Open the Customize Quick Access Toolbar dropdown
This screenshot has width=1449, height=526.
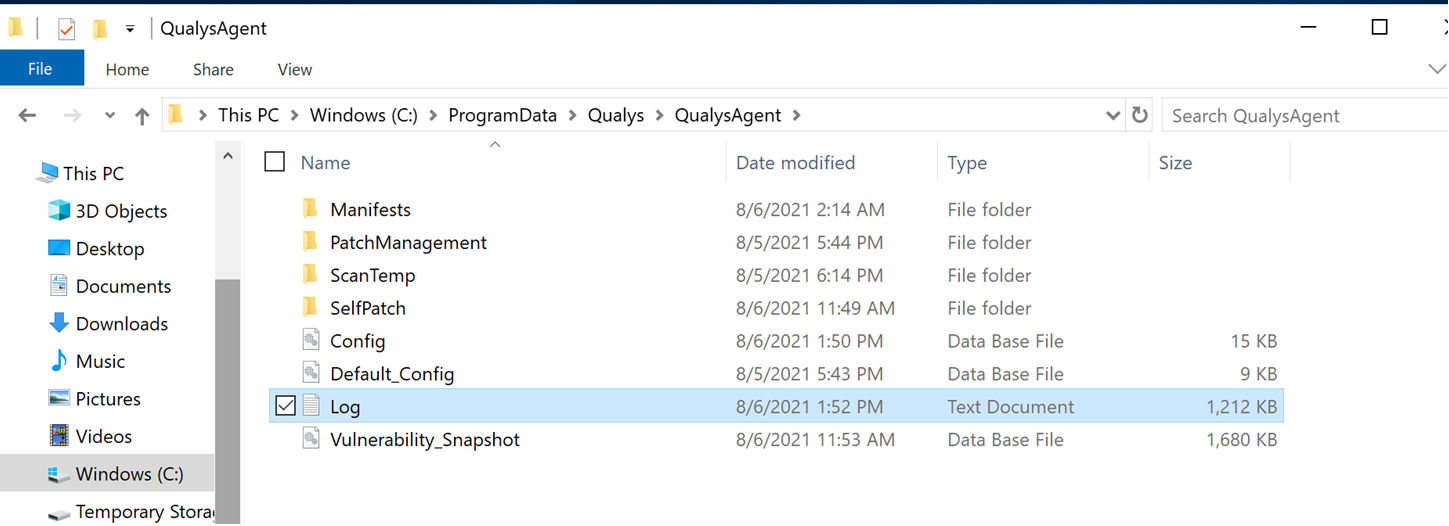pyautogui.click(x=130, y=29)
